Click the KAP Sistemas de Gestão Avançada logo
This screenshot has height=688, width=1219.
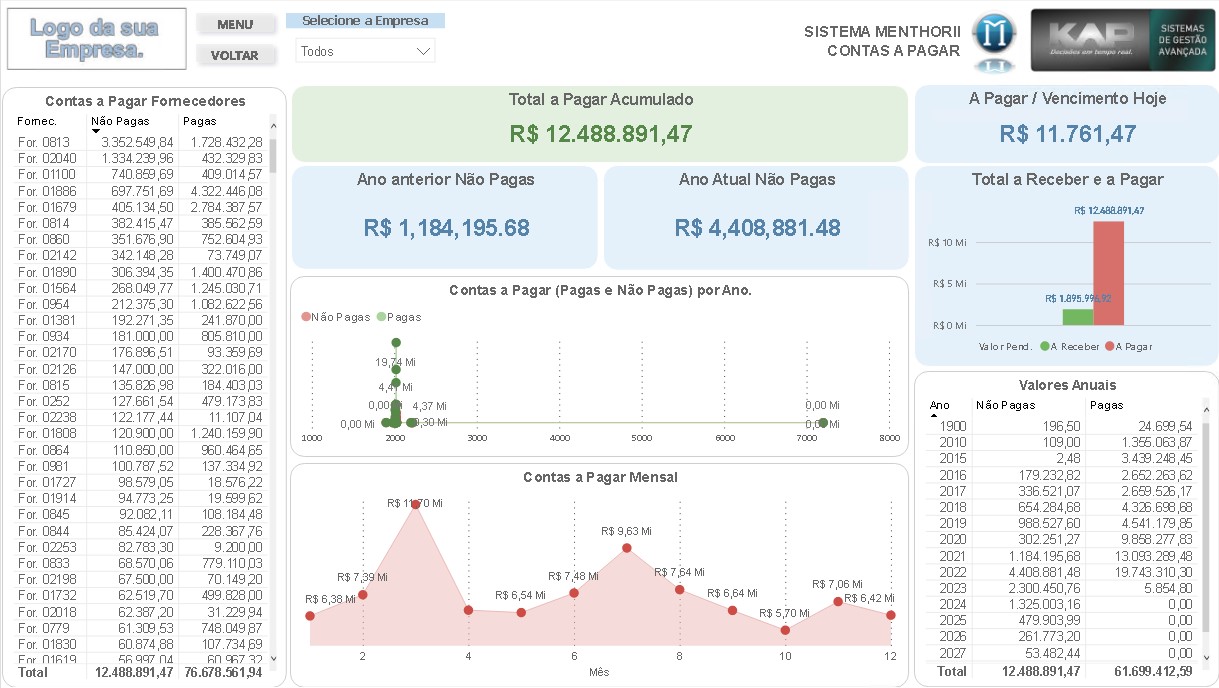[x=1122, y=41]
